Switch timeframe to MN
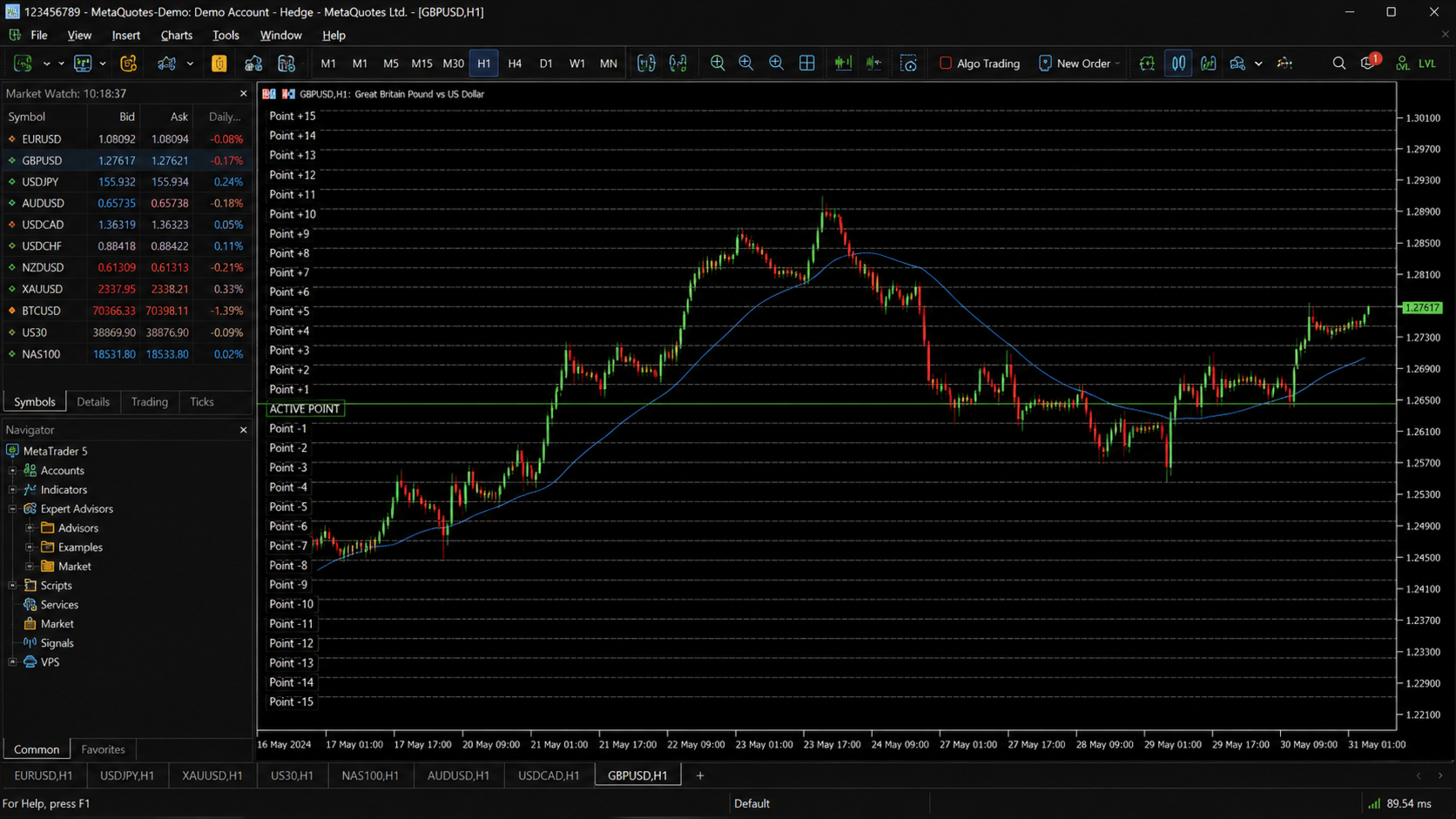This screenshot has width=1456, height=819. pos(608,64)
